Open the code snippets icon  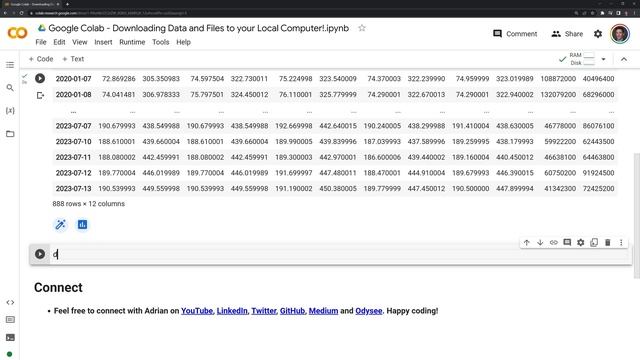point(10,302)
